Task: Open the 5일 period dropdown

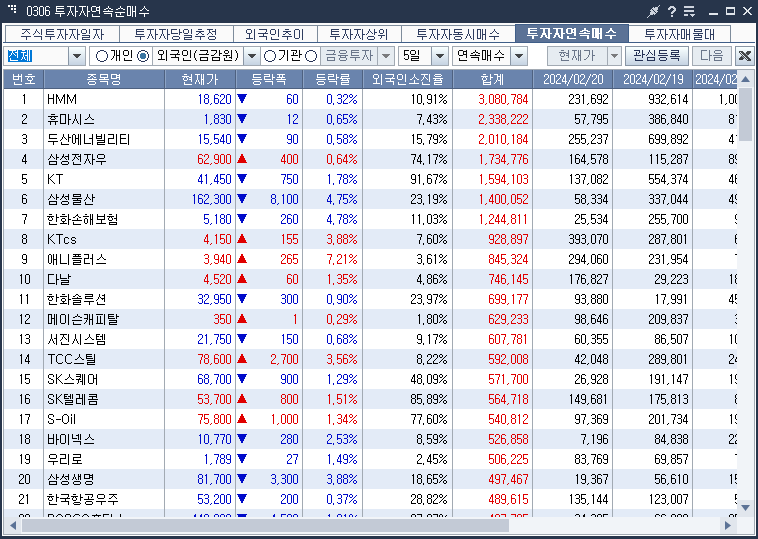Action: pos(439,56)
